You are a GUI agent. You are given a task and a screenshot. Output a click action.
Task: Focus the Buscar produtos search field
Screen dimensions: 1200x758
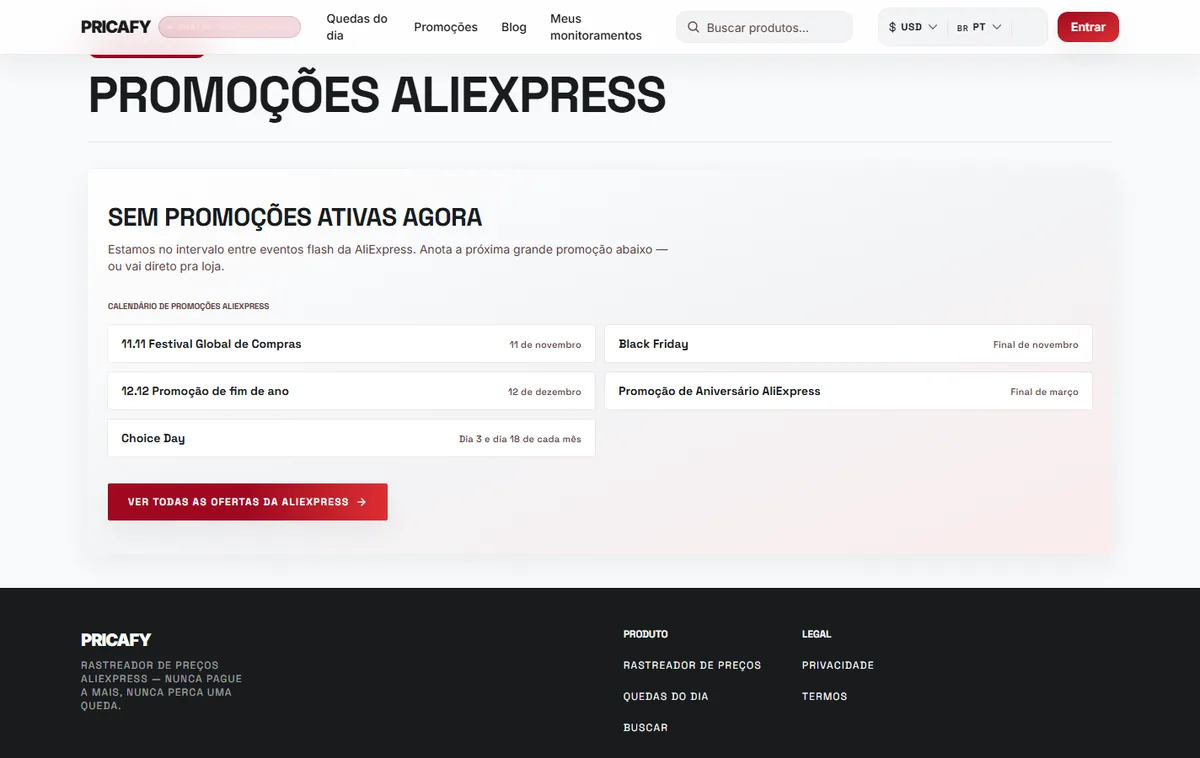pos(764,27)
